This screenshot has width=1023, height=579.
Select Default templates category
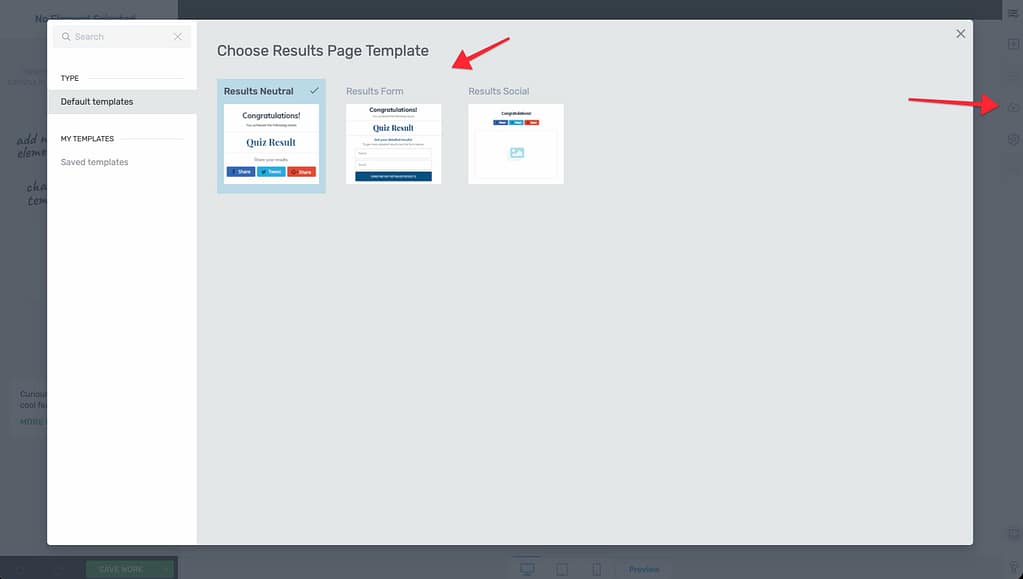pos(97,102)
